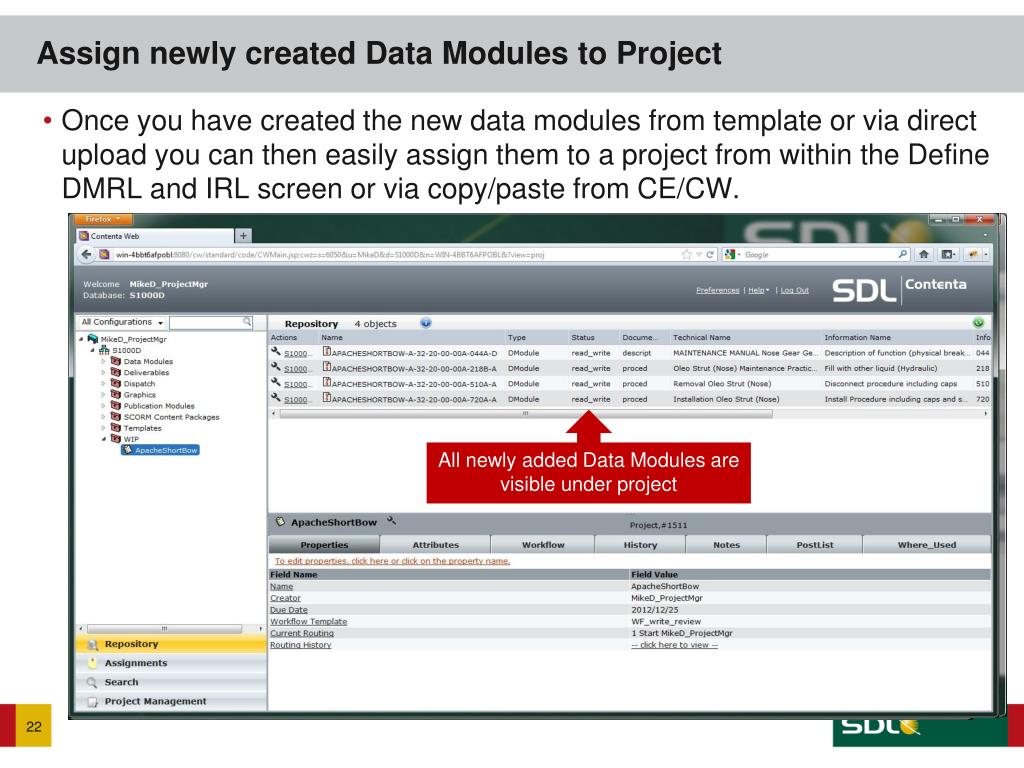The height and width of the screenshot is (768, 1024).
Task: Click the browser search magnifier icon
Action: 902,254
